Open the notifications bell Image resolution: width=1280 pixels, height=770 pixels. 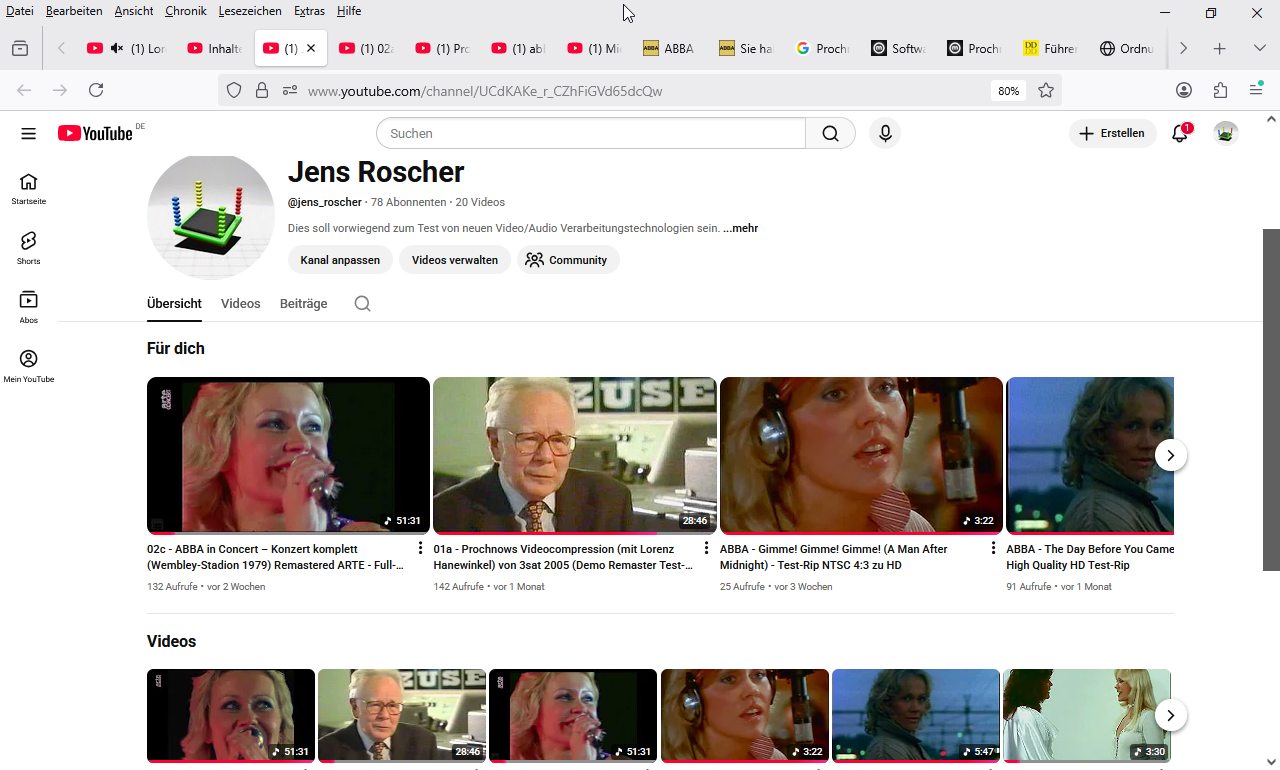pos(1180,134)
